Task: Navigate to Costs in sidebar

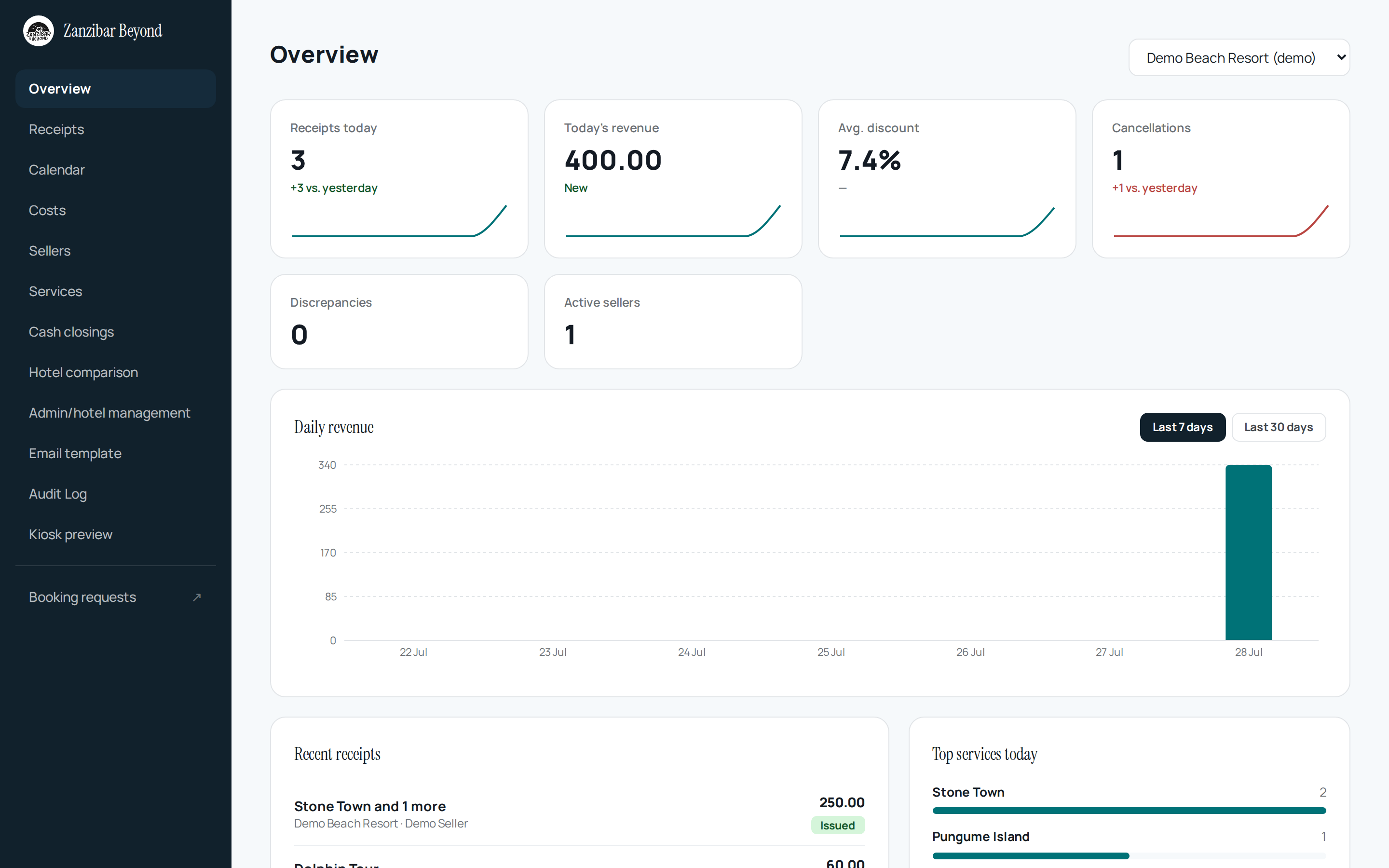Action: point(115,210)
